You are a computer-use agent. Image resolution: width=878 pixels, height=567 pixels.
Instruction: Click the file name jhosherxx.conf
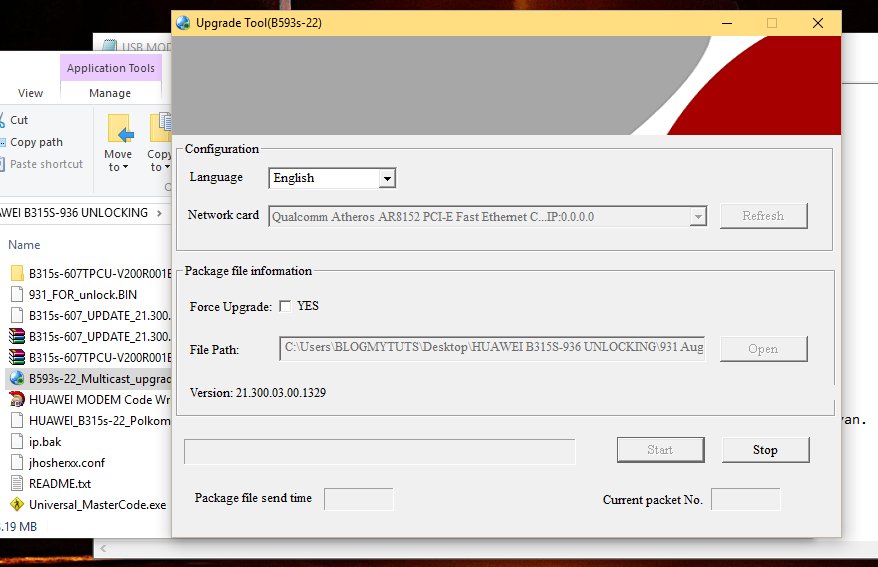(x=67, y=463)
